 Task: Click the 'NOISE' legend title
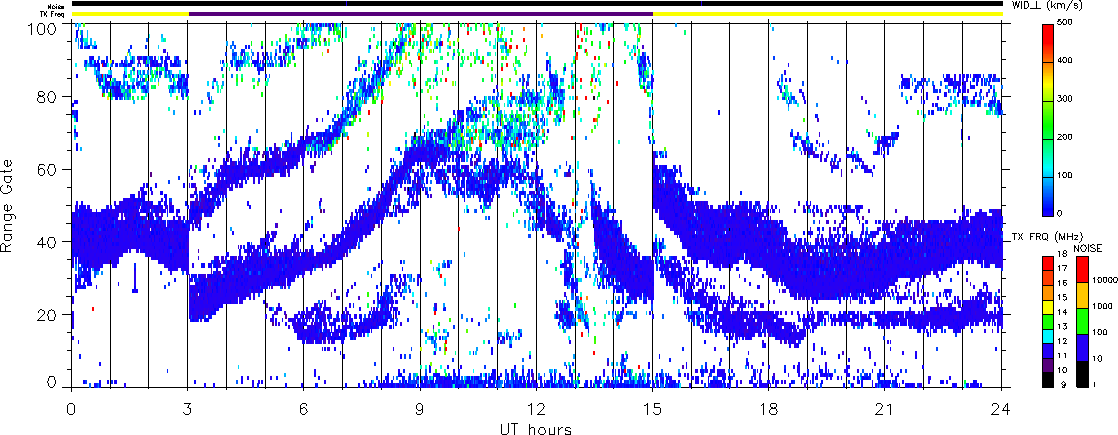click(x=1088, y=247)
